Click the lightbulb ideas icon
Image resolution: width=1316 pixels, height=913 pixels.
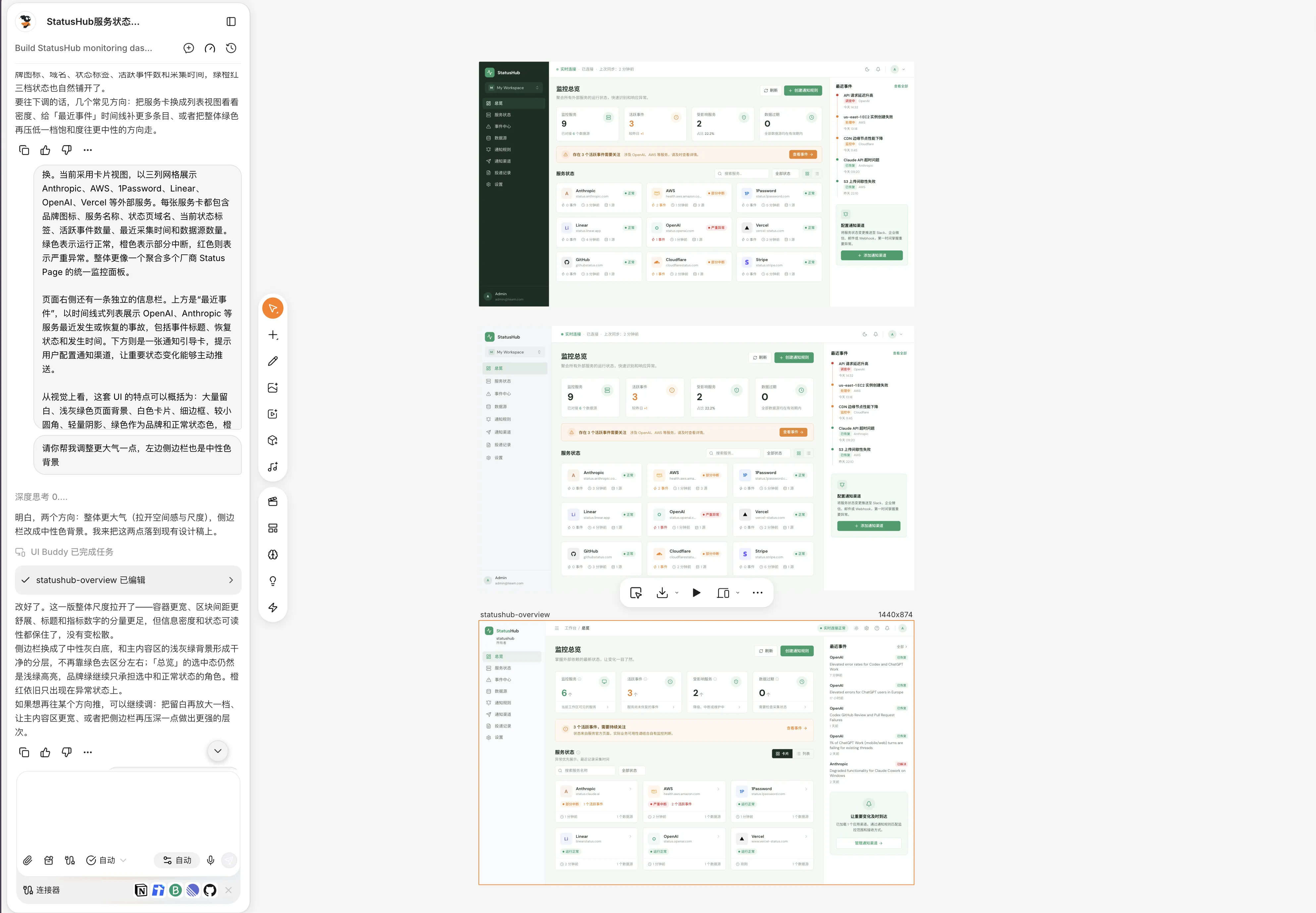click(273, 581)
